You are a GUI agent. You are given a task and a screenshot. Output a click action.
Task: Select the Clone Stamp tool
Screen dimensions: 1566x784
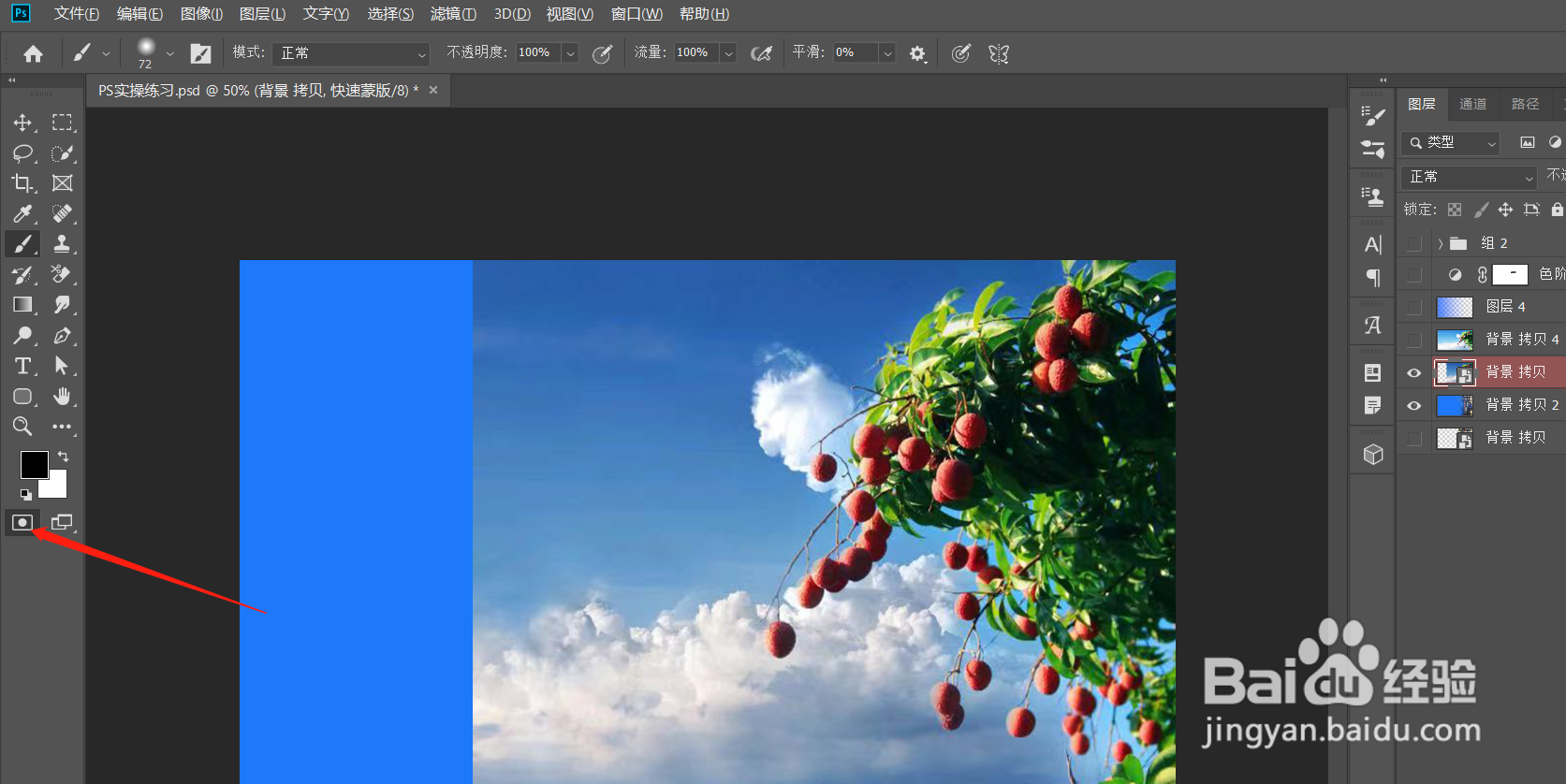coord(62,244)
